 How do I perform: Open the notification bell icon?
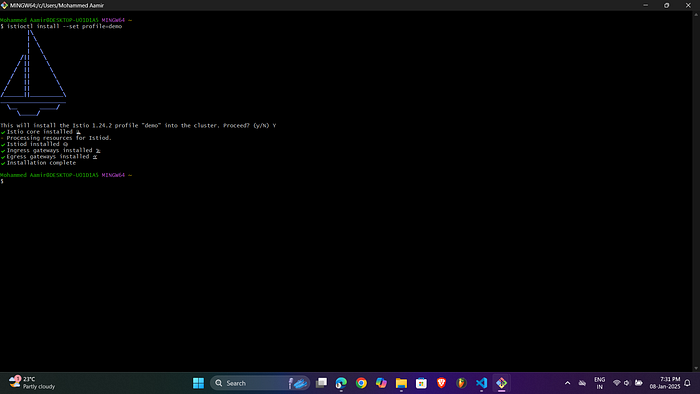pyautogui.click(x=688, y=383)
